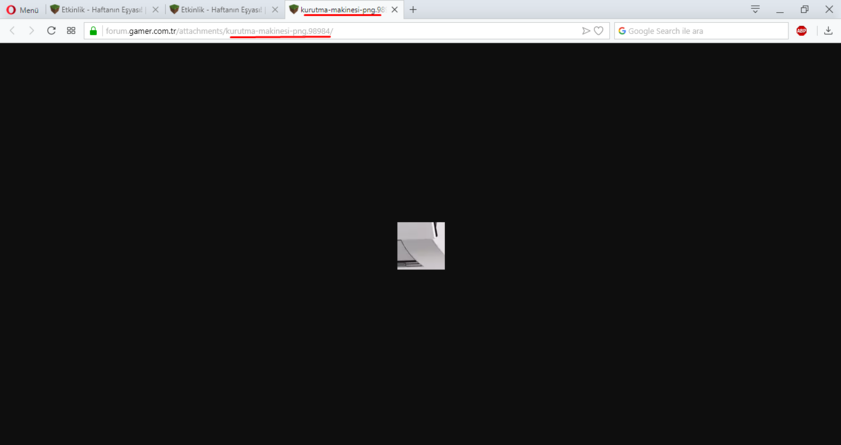Go back to previous page
Screen dimensions: 841x445
(x=12, y=31)
